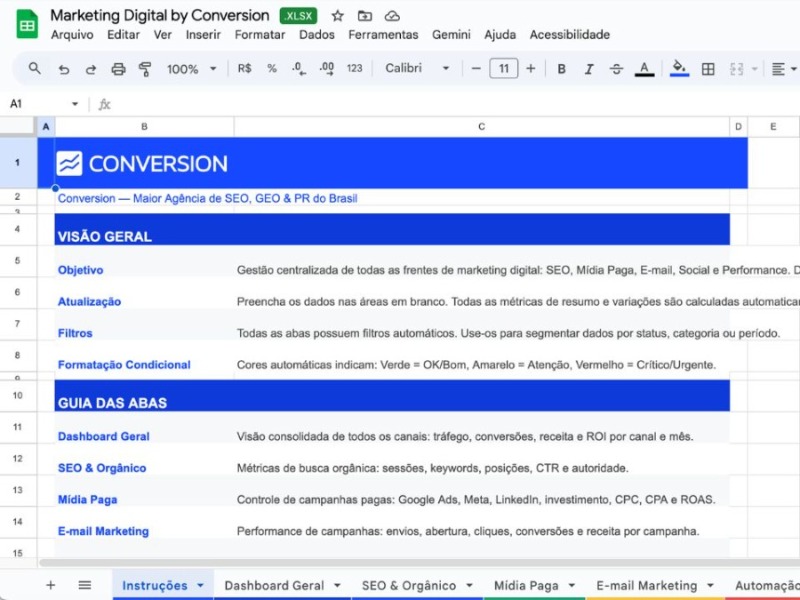The image size is (800, 600).
Task: Star the spreadsheet
Action: tap(336, 16)
